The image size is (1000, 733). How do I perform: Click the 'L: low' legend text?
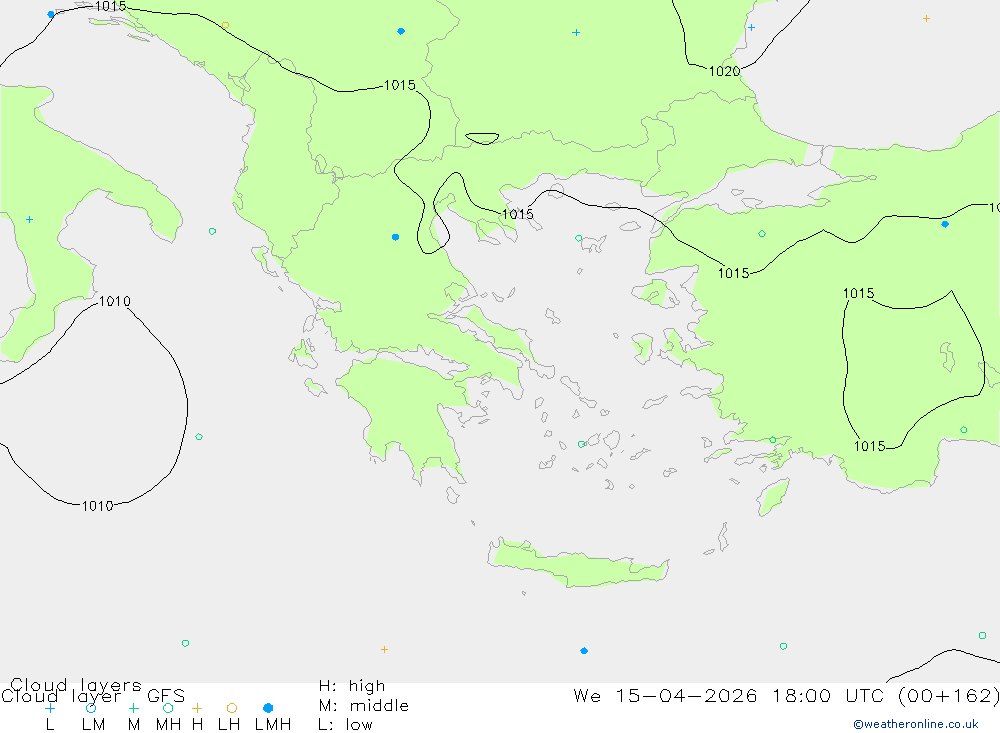(345, 725)
